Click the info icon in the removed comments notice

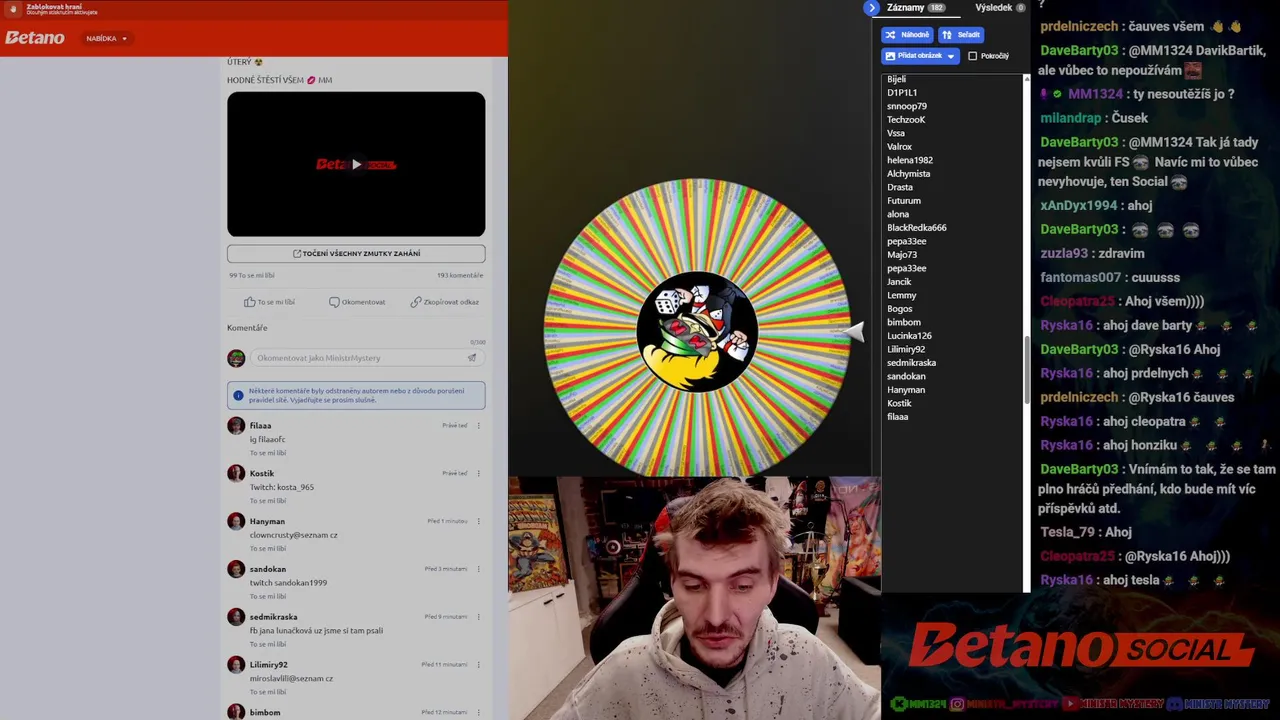pyautogui.click(x=238, y=395)
